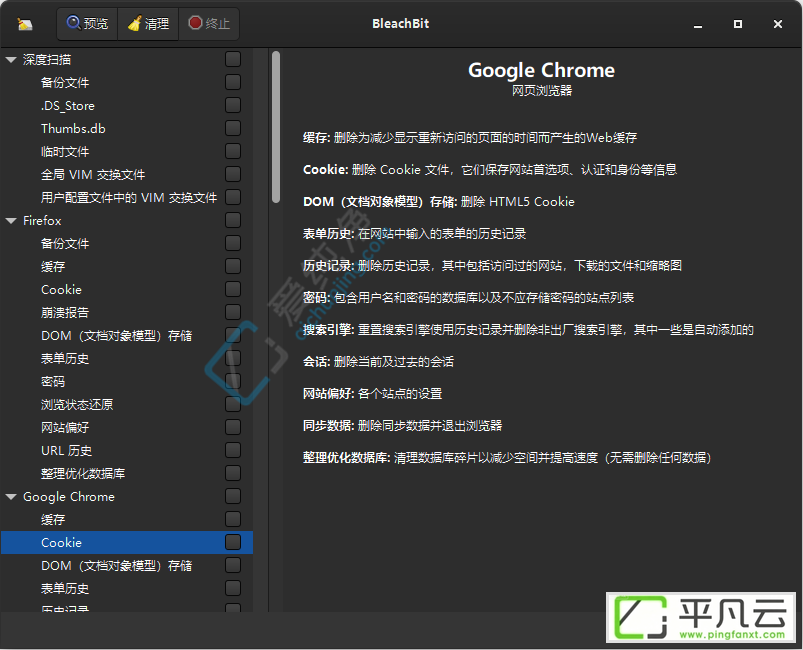Select Firefox DOM（文档对象模型）存储 row
This screenshot has height=650, width=803.
pyautogui.click(x=126, y=336)
